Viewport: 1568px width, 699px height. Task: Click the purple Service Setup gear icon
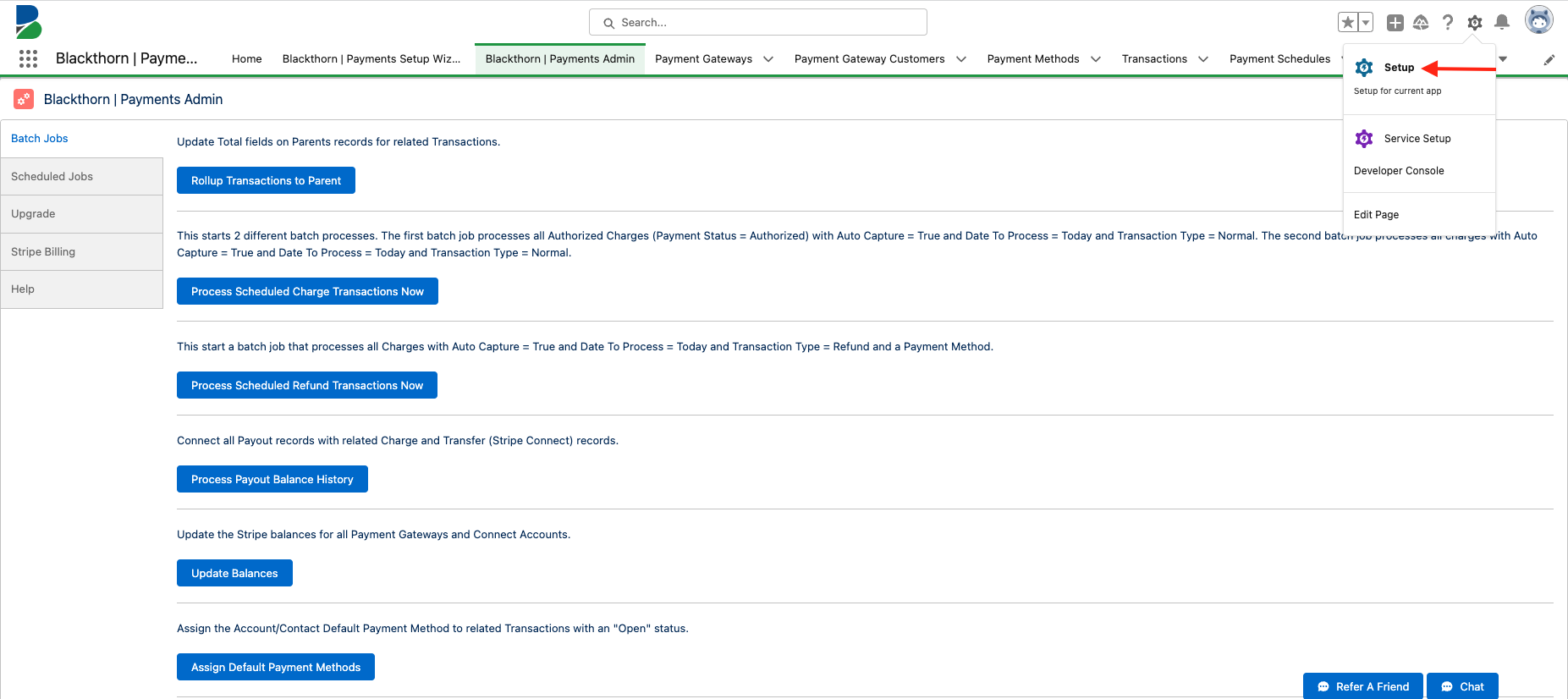pos(1364,139)
